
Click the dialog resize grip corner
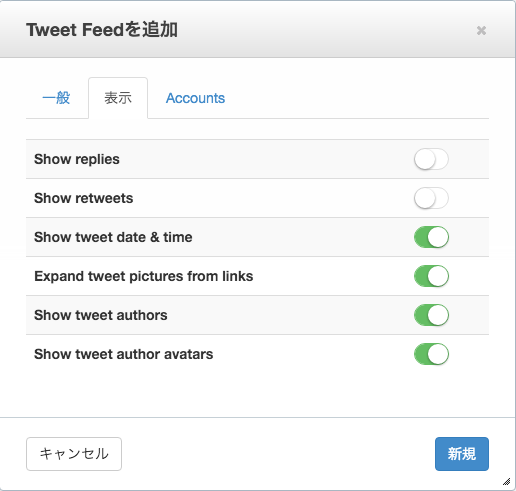click(506, 481)
